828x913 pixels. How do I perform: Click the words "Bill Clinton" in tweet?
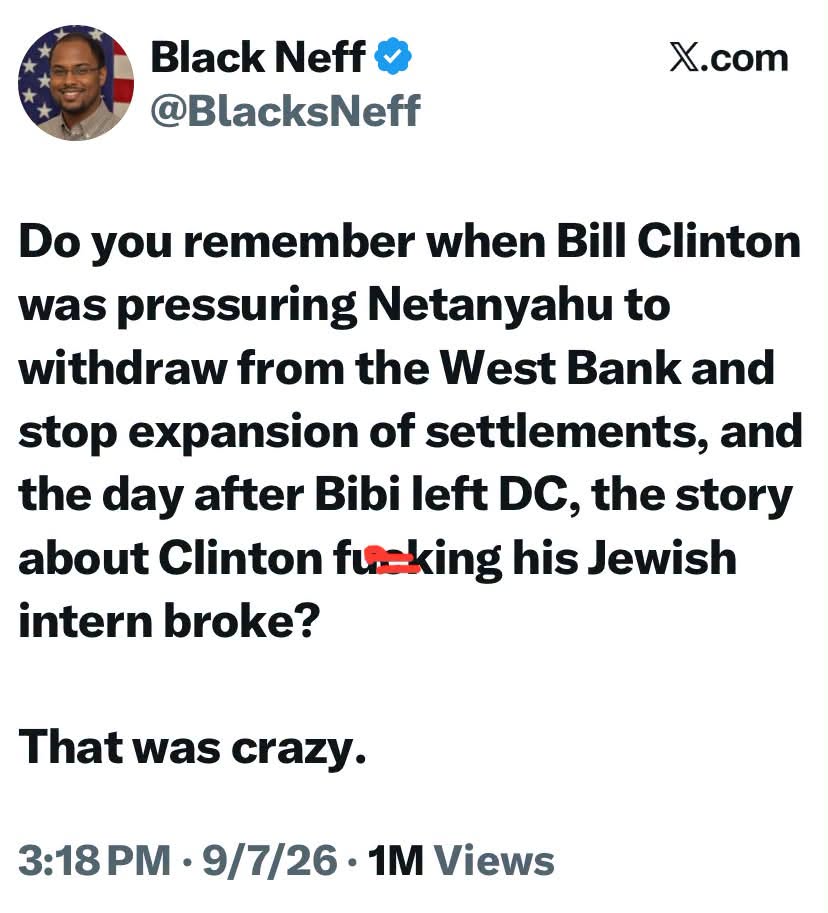[x=678, y=240]
